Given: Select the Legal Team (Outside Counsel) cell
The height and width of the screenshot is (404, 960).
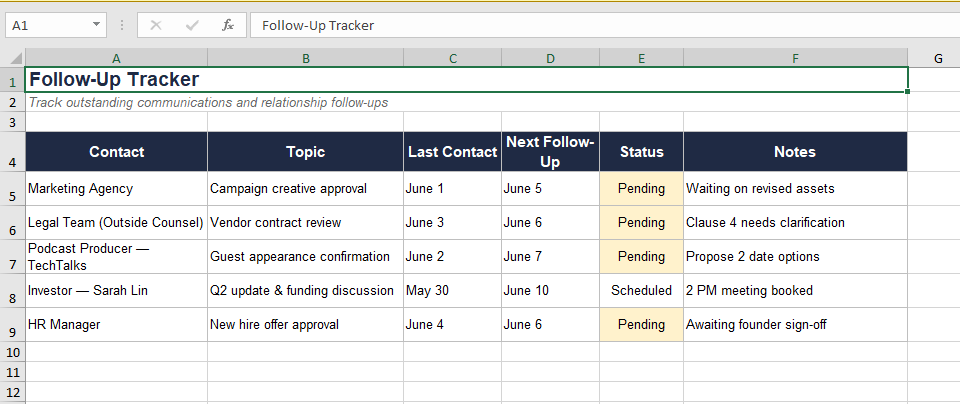Looking at the screenshot, I should [116, 223].
